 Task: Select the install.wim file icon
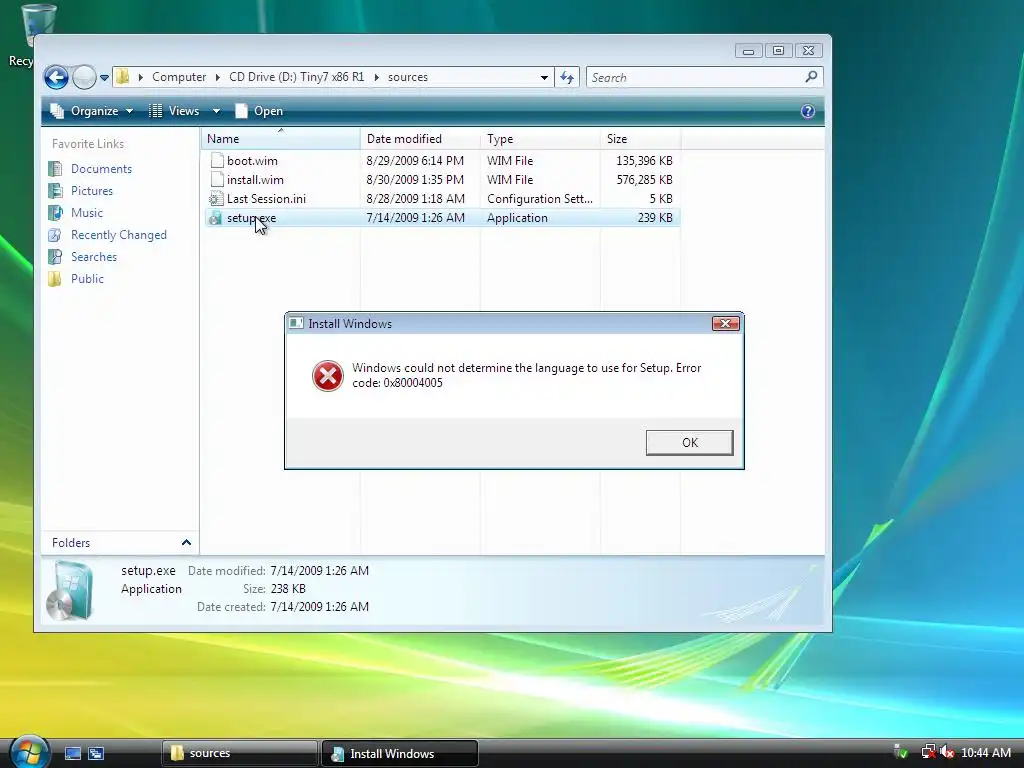217,180
